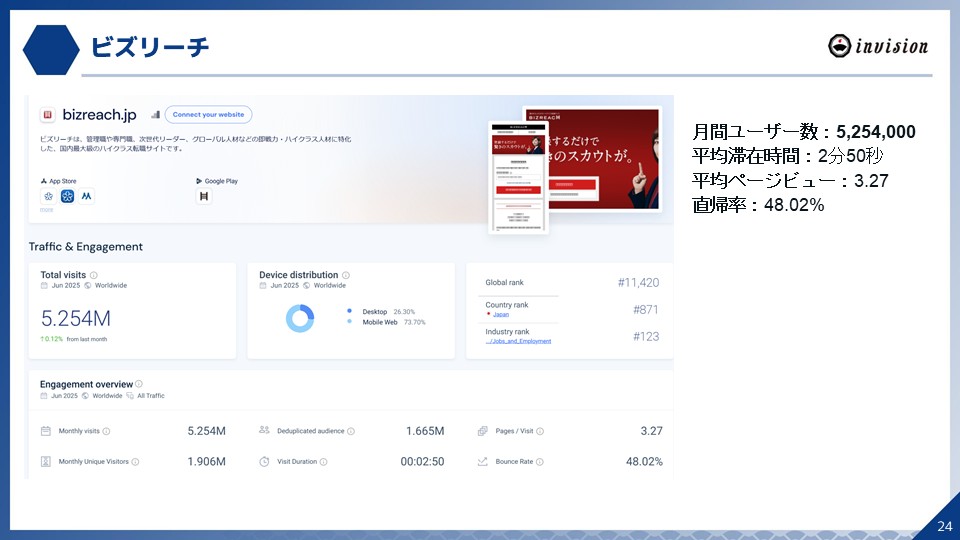Click the Desktop legend dot
The image size is (960, 540).
click(350, 311)
